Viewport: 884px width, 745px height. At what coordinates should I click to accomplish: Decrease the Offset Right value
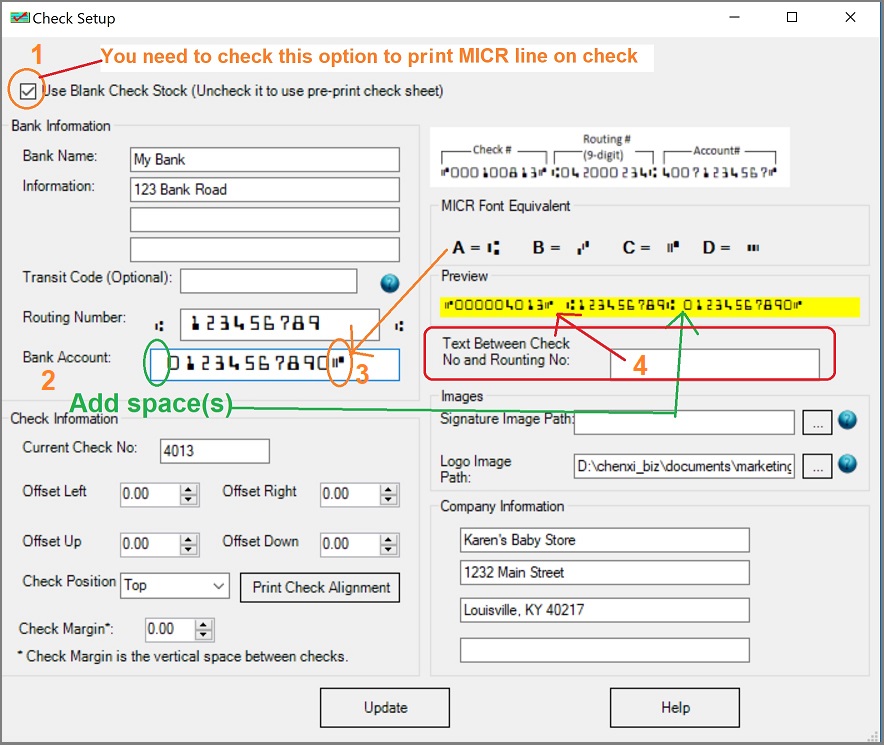[388, 499]
